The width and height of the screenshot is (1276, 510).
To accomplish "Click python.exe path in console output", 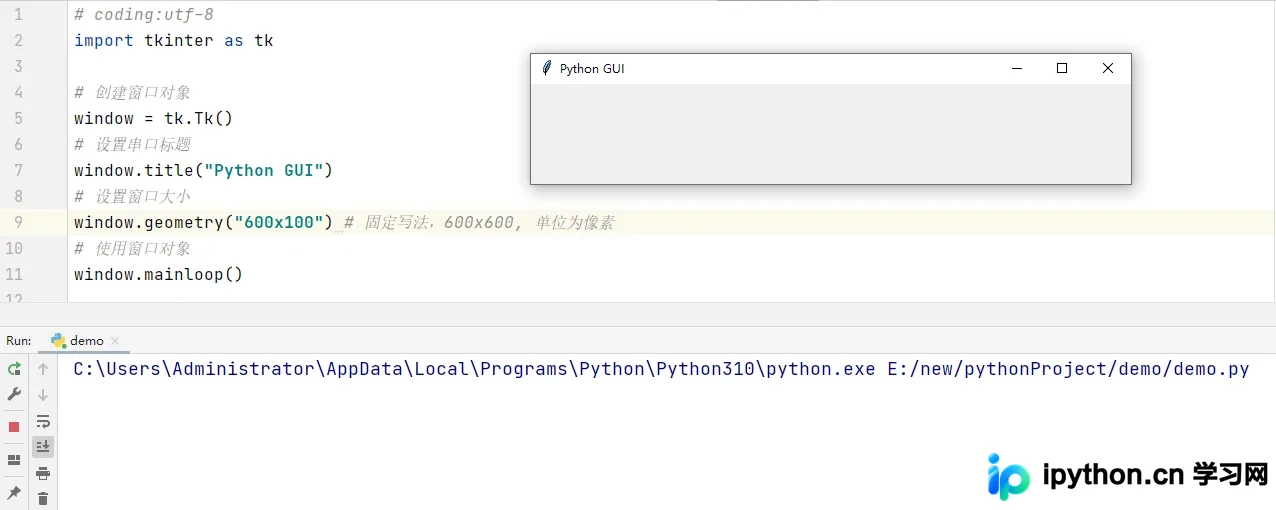I will (x=475, y=369).
